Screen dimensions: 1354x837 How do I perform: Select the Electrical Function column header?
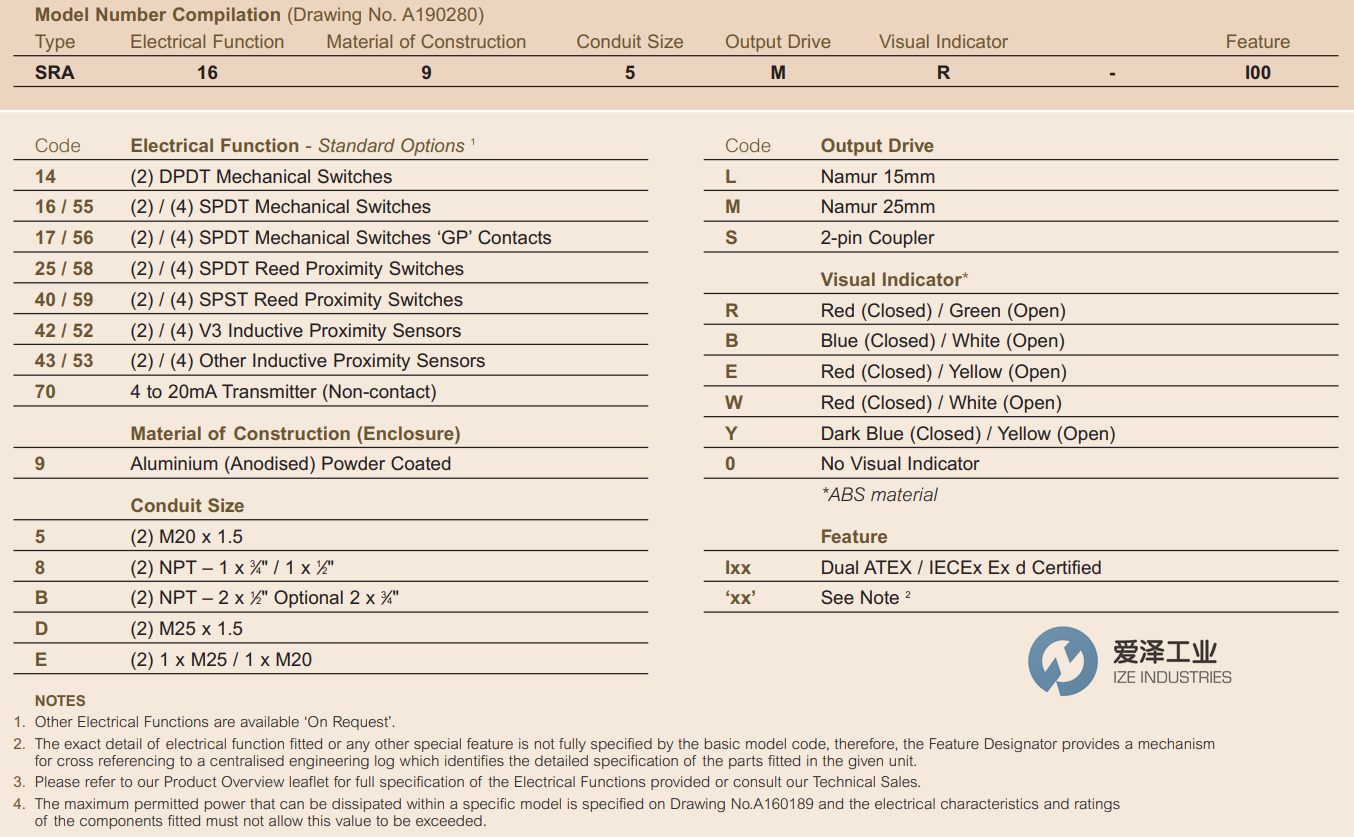click(206, 41)
